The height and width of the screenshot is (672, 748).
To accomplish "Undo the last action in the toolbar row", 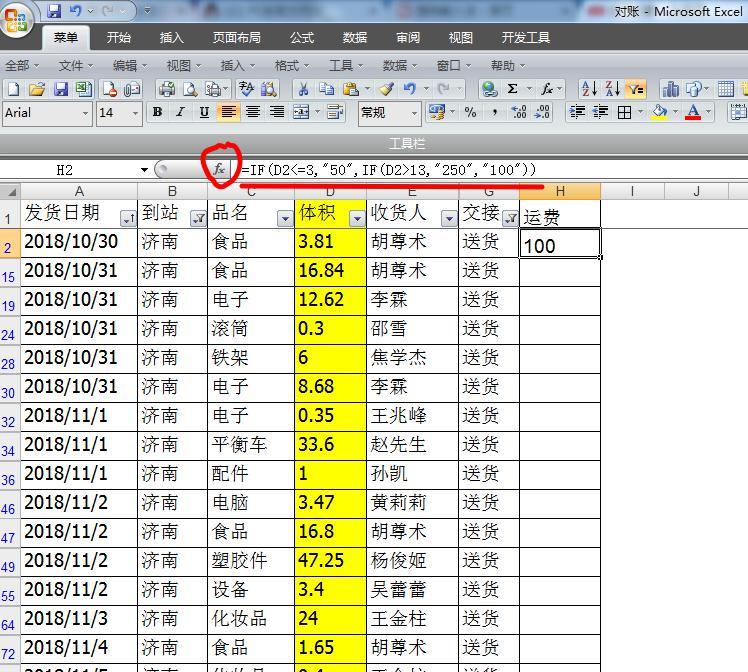I will click(x=410, y=89).
